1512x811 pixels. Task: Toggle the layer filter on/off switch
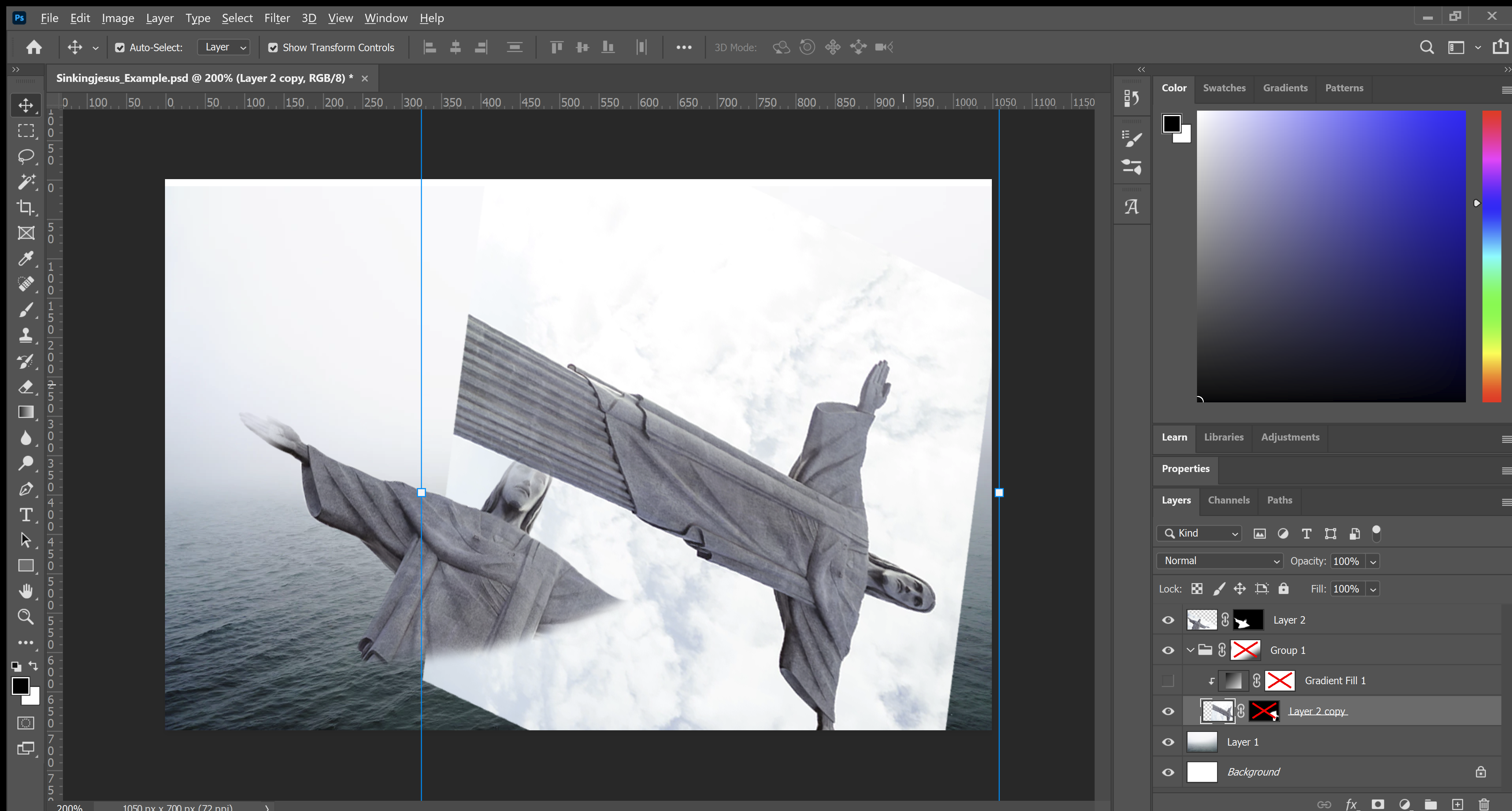(x=1377, y=533)
